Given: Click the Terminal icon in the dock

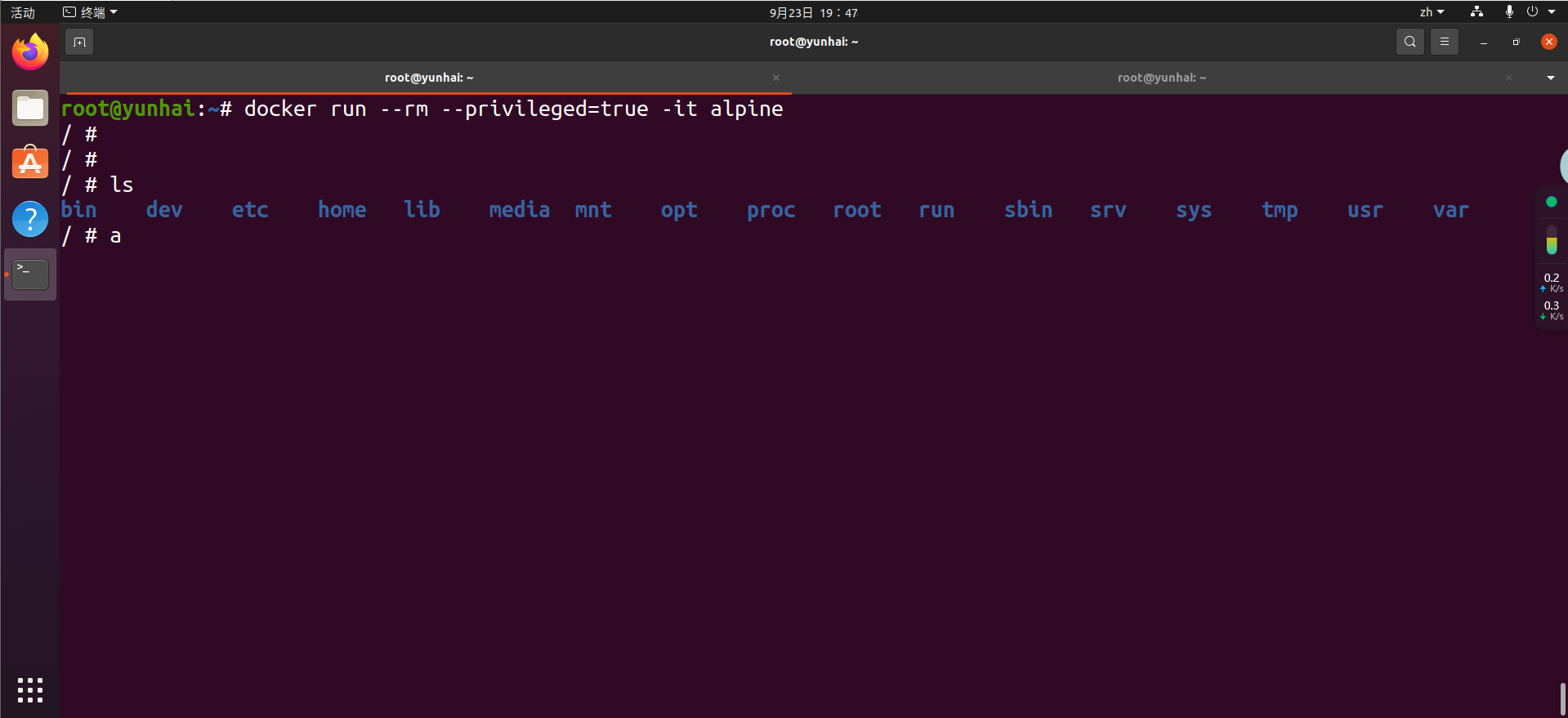Looking at the screenshot, I should pyautogui.click(x=30, y=274).
